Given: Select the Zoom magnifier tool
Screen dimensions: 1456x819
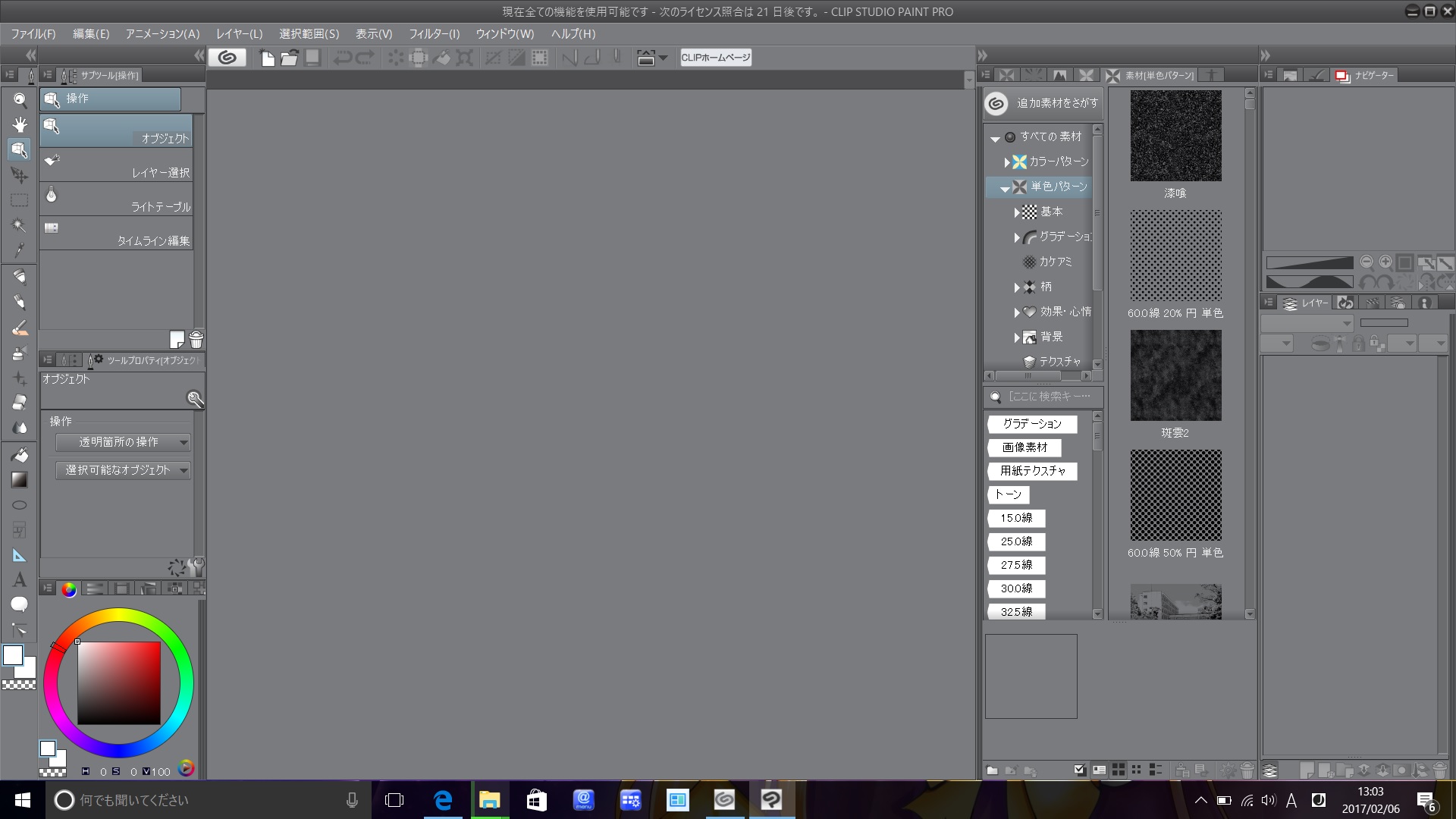Looking at the screenshot, I should (20, 100).
